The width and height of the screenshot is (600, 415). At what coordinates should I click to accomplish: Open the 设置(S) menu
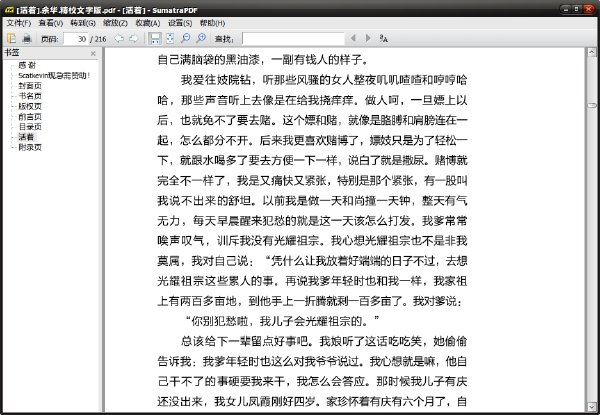(x=180, y=23)
